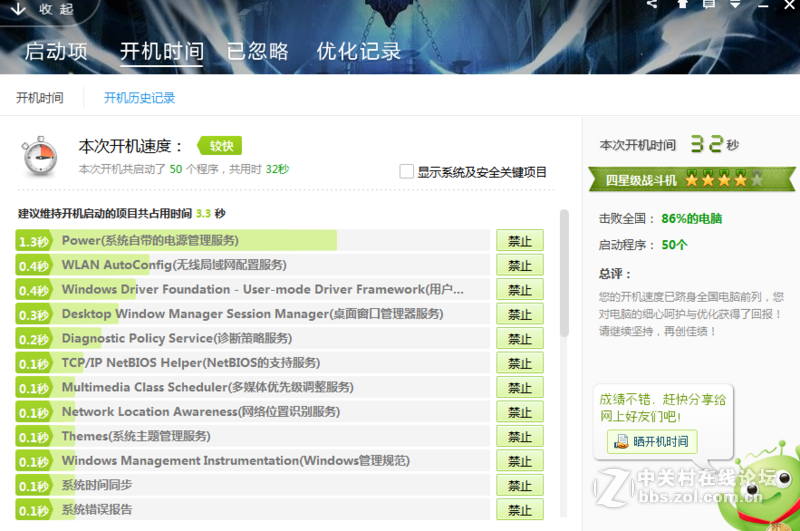Image resolution: width=800 pixels, height=531 pixels.
Task: Click the 较快 speed badge
Action: pyautogui.click(x=220, y=146)
